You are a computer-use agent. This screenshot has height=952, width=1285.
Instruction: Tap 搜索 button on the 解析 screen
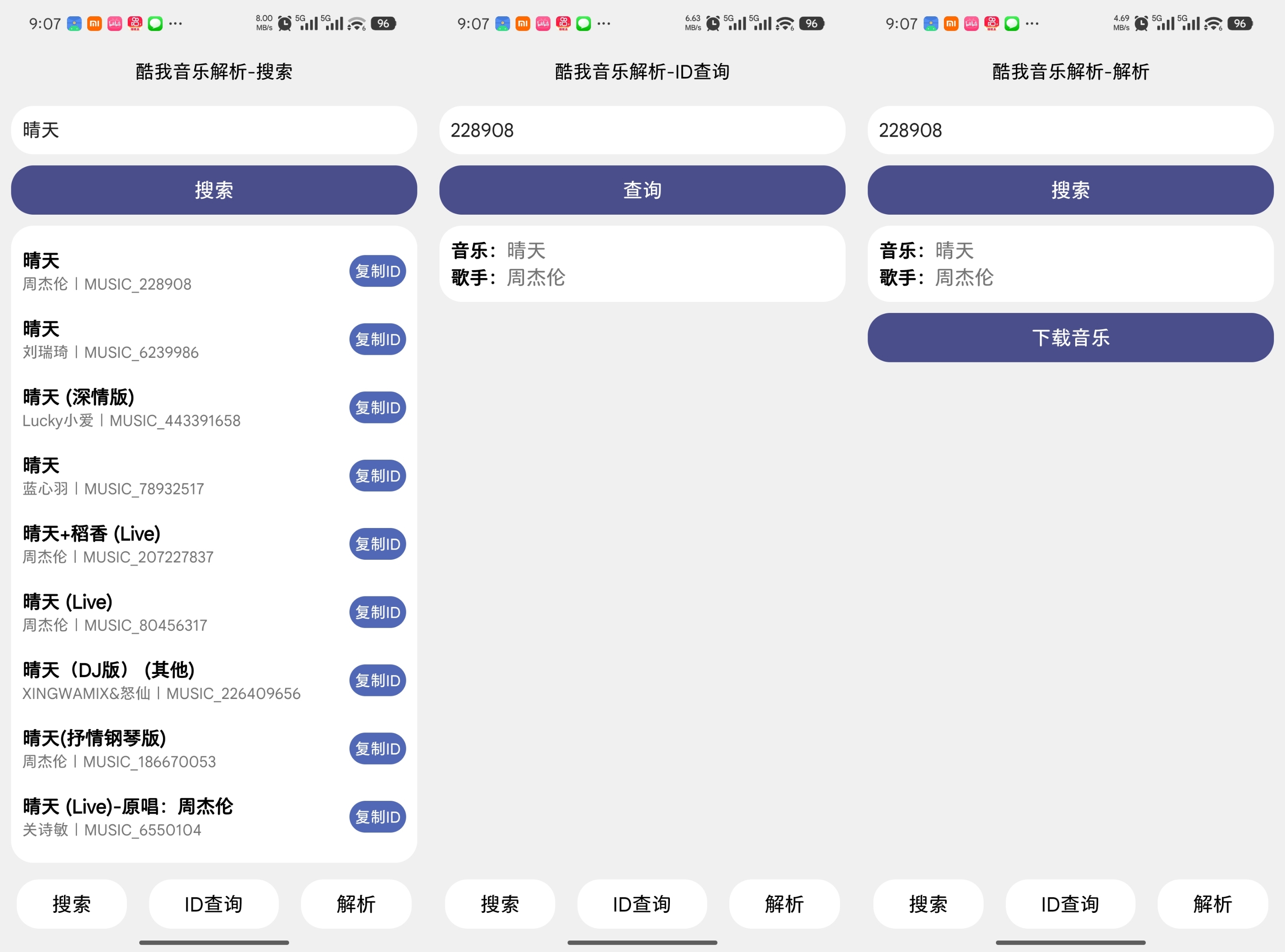tap(1070, 190)
